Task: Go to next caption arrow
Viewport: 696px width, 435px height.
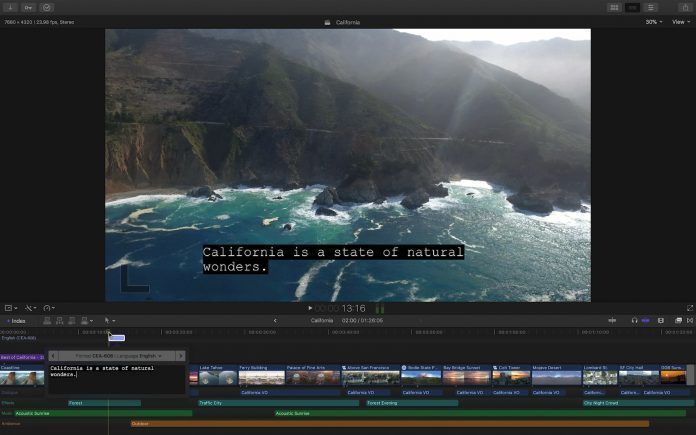Action: (180, 356)
